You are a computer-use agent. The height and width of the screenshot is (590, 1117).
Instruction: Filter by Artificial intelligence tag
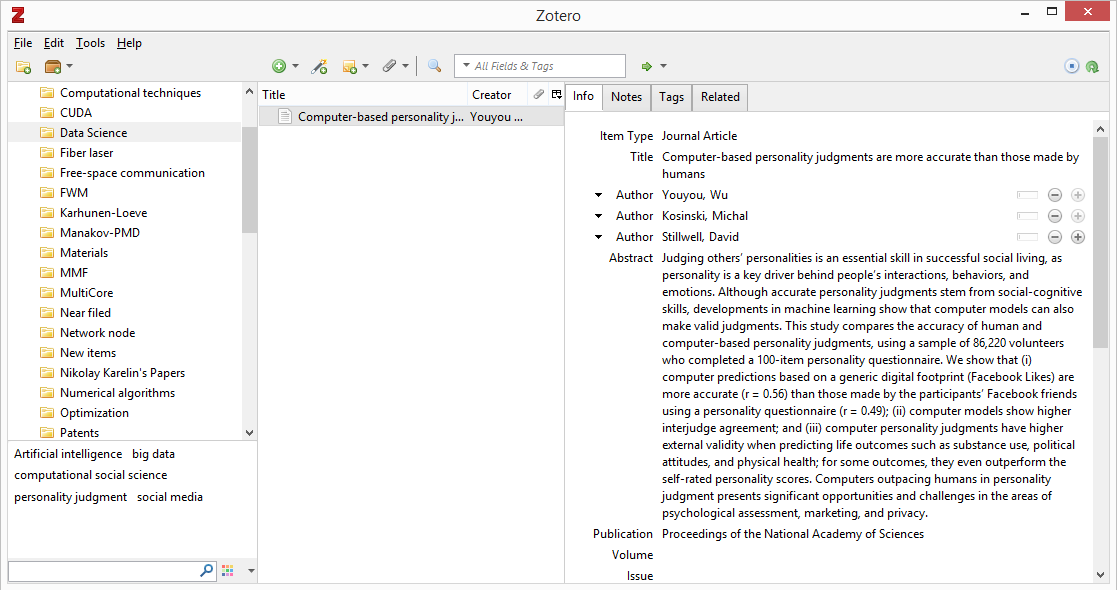tap(68, 454)
